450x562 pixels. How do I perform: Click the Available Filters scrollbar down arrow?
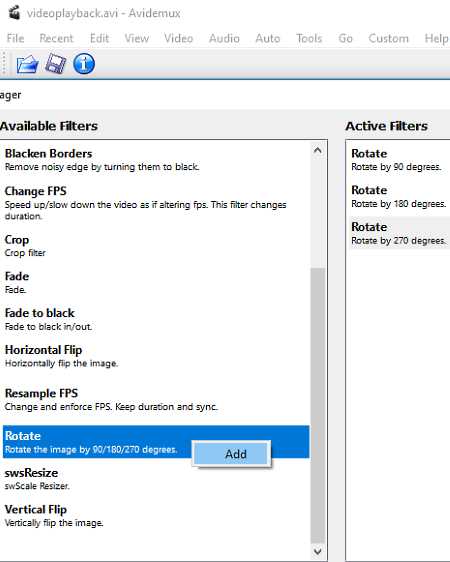(x=317, y=552)
